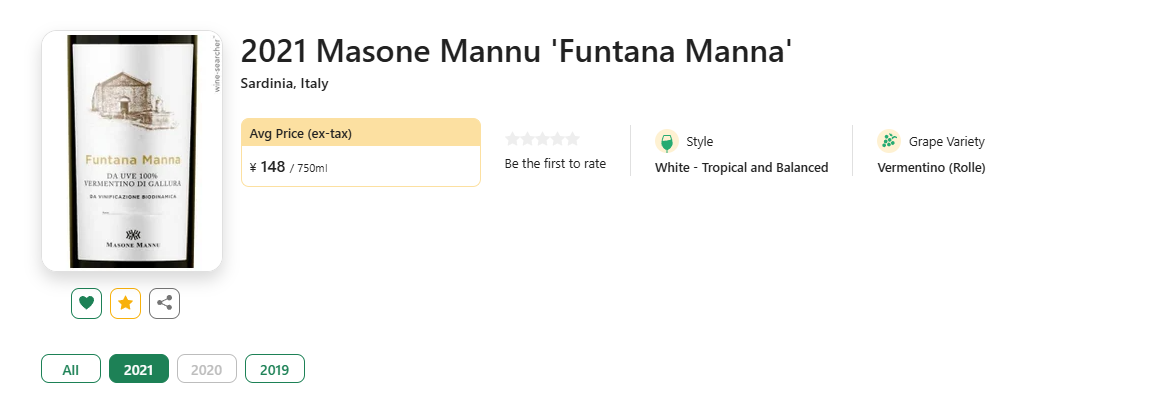Click the green heart favorite icon
The image size is (1157, 401).
[x=86, y=303]
